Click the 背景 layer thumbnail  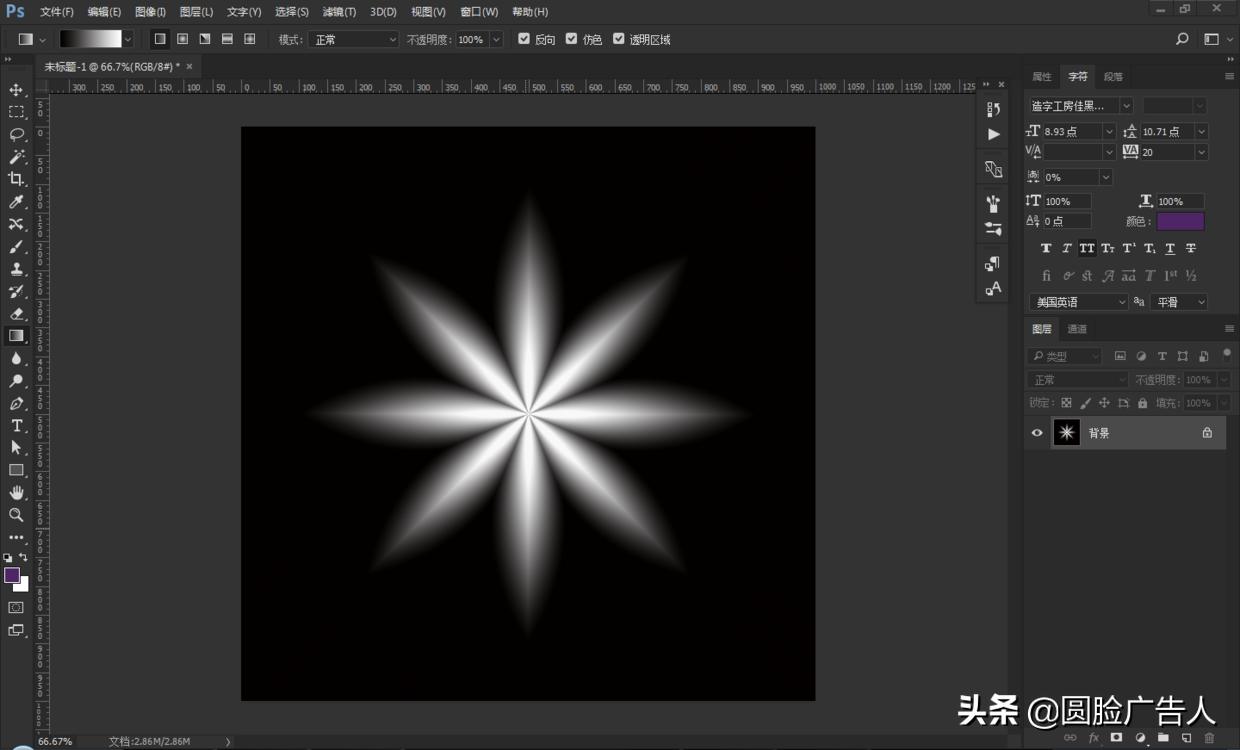pyautogui.click(x=1067, y=433)
